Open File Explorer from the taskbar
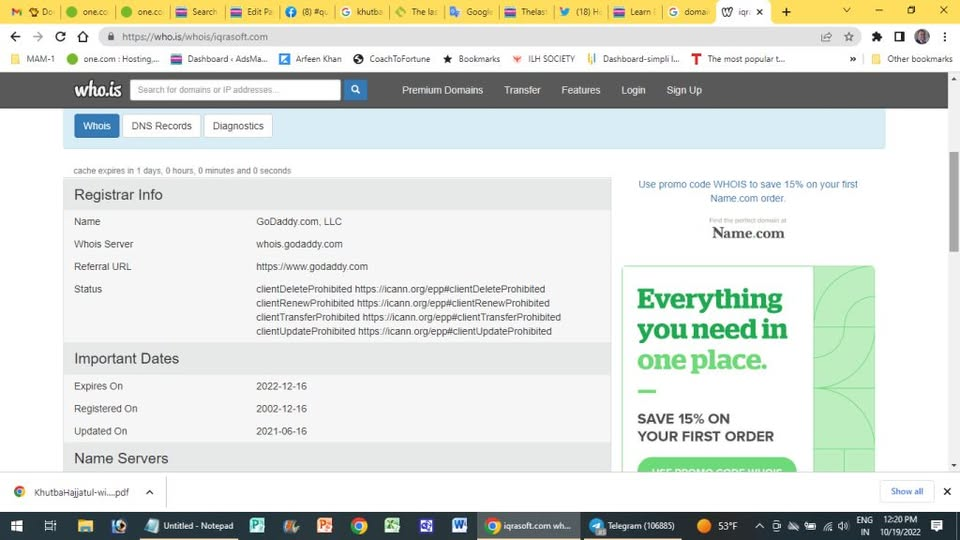The image size is (960, 540). pyautogui.click(x=85, y=526)
